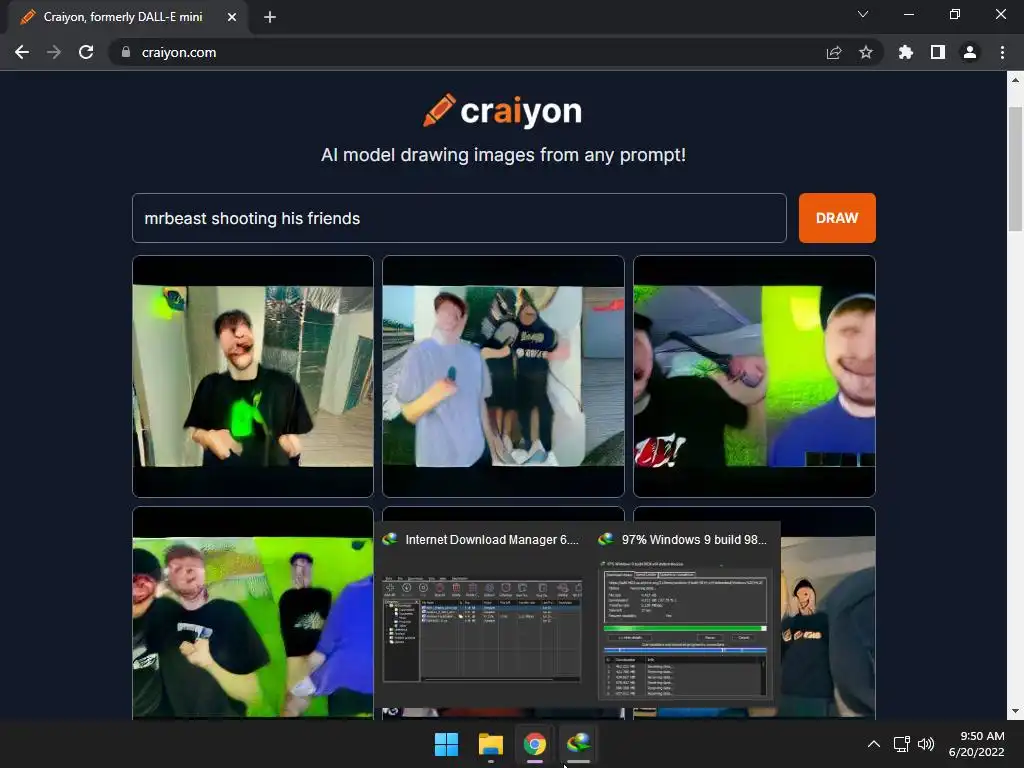Click Internet Download Manager taskbar icon

(579, 744)
